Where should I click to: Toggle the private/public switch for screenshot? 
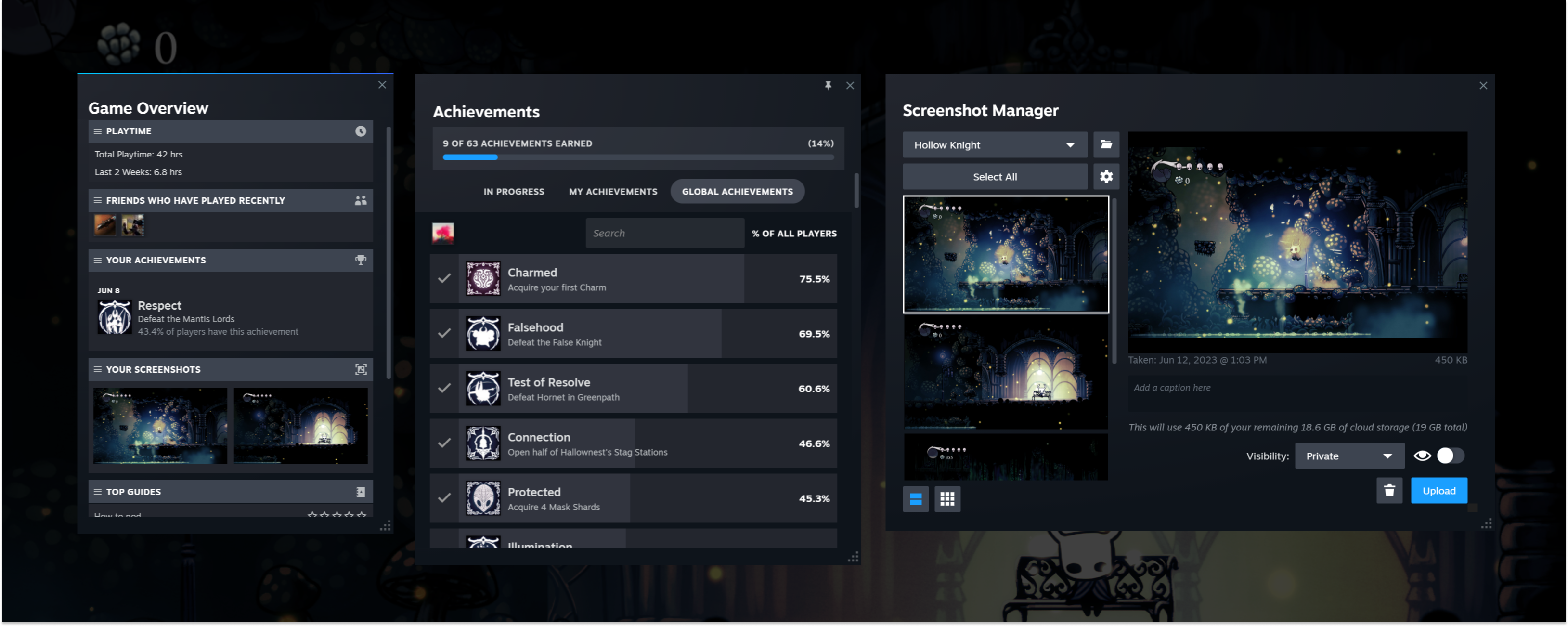(x=1448, y=455)
